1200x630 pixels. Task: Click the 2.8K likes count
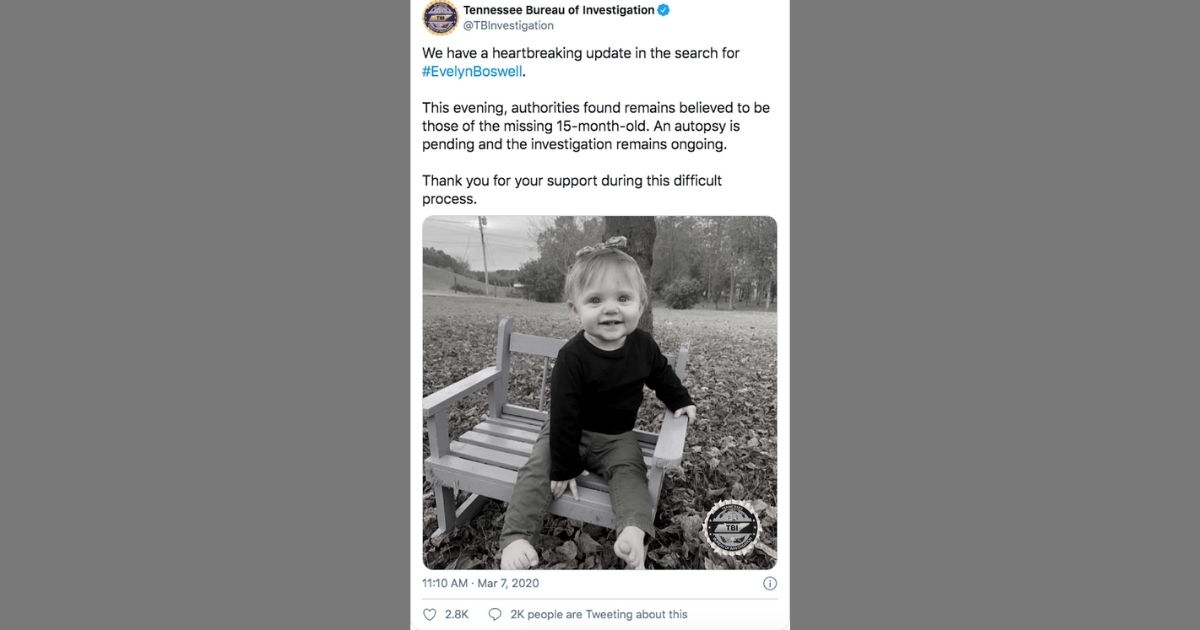[457, 614]
